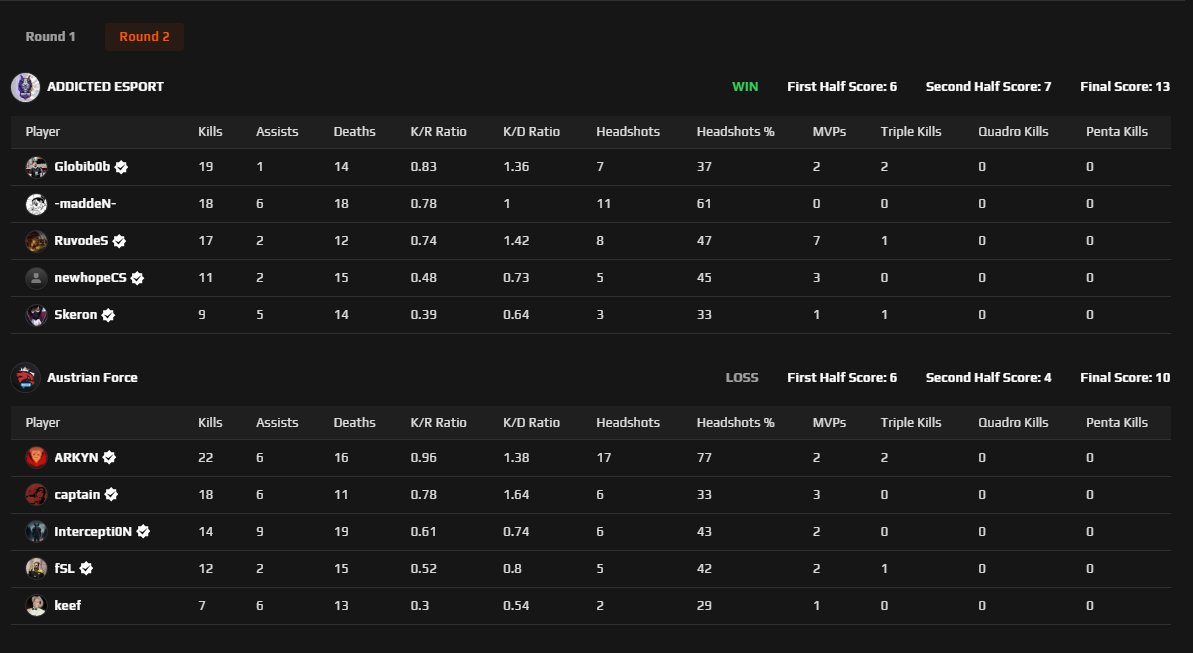Image resolution: width=1193 pixels, height=653 pixels.
Task: Click RuvodeS's K/D ratio 1.42
Action: [516, 240]
